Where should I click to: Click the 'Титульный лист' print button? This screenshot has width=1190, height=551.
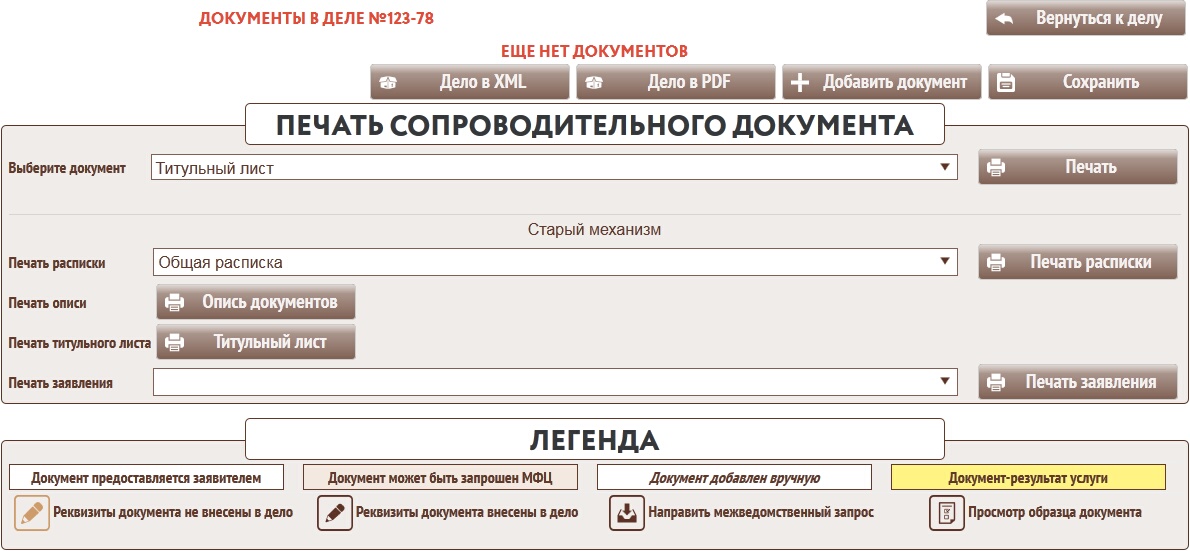point(256,342)
